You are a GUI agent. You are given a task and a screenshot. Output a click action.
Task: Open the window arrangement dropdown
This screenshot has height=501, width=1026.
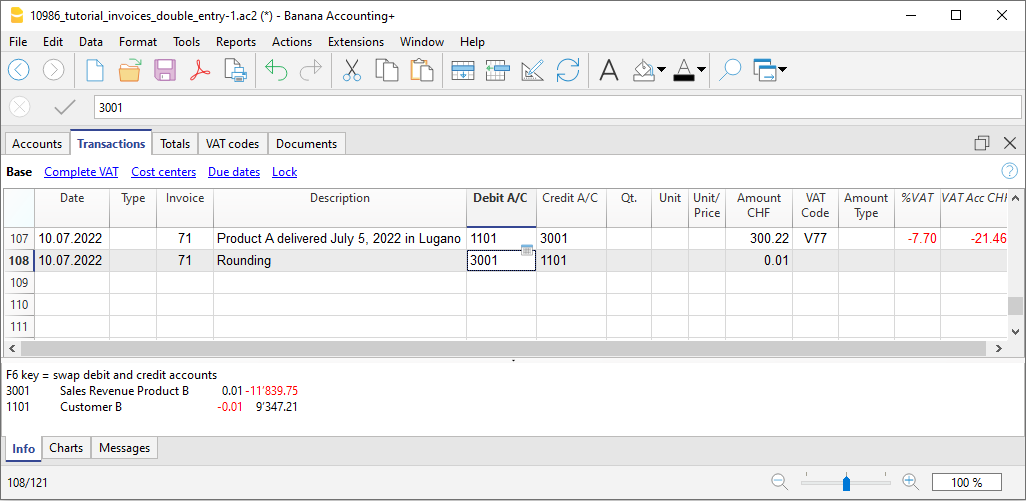(x=781, y=70)
